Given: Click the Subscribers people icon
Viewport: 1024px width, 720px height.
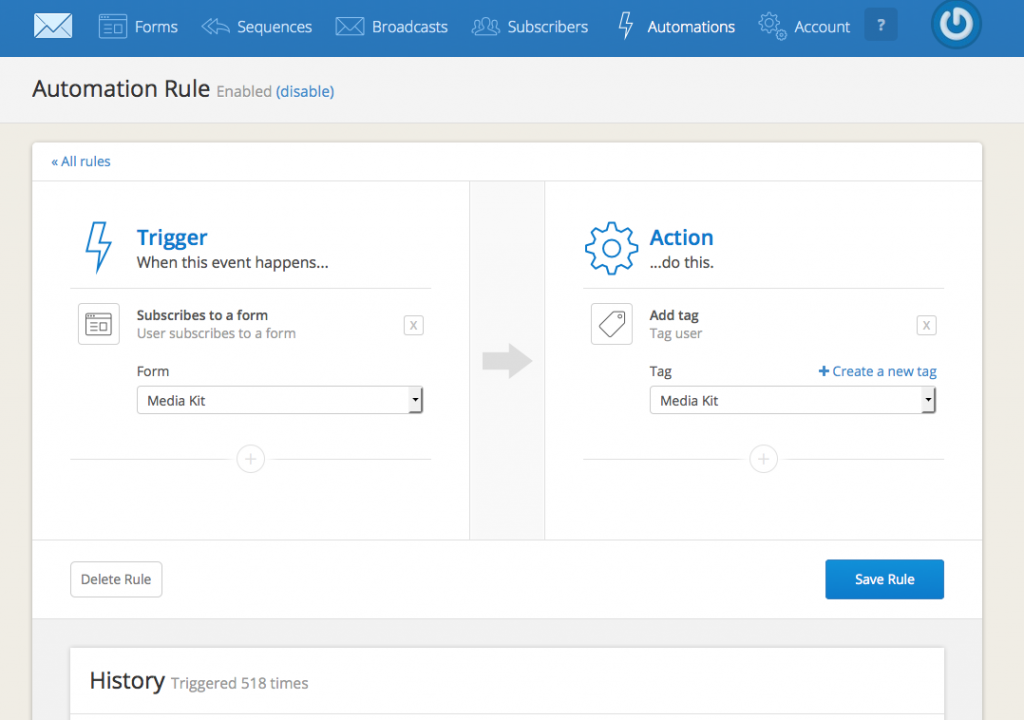Looking at the screenshot, I should coord(485,27).
